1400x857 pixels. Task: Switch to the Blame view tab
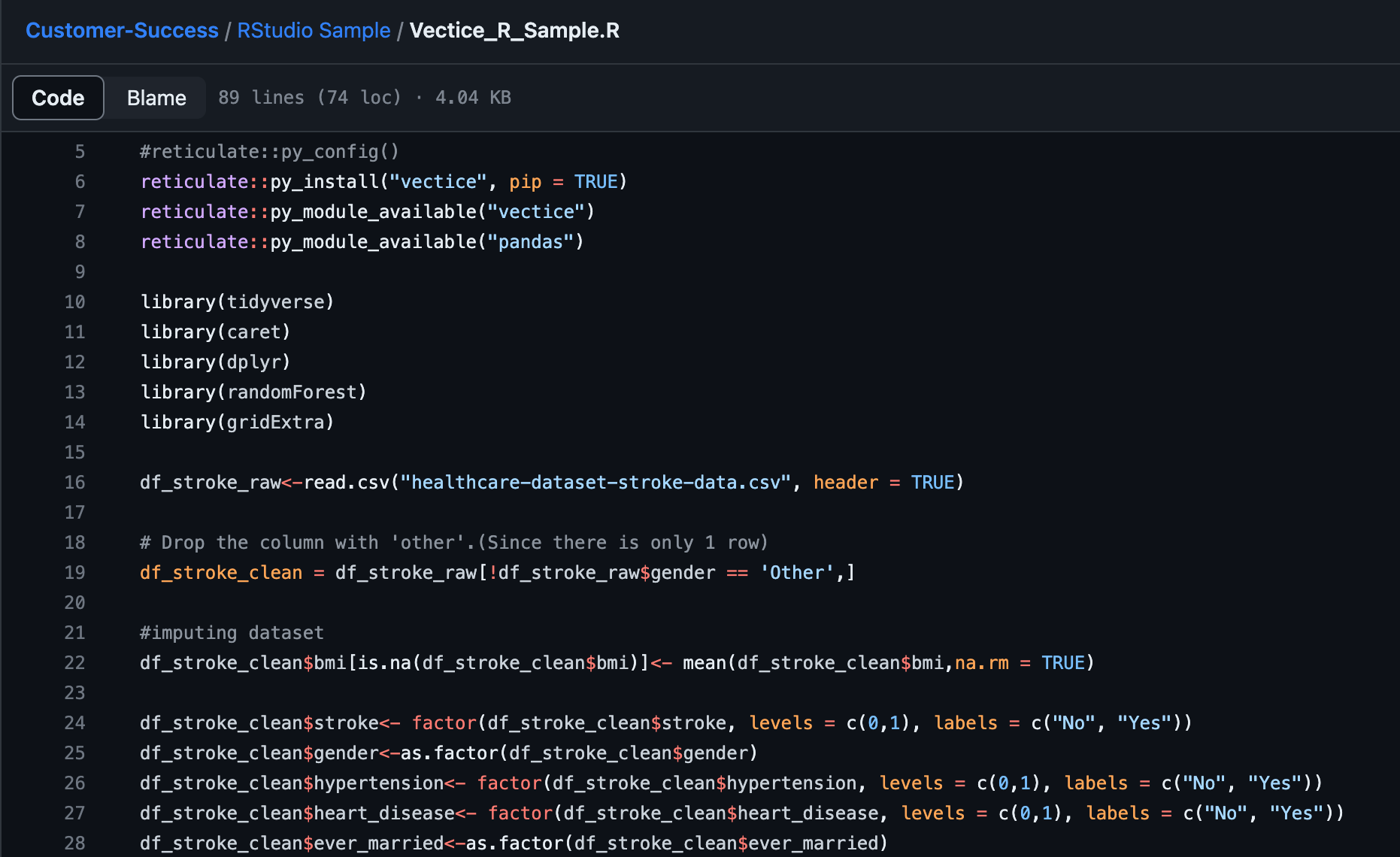(x=156, y=98)
